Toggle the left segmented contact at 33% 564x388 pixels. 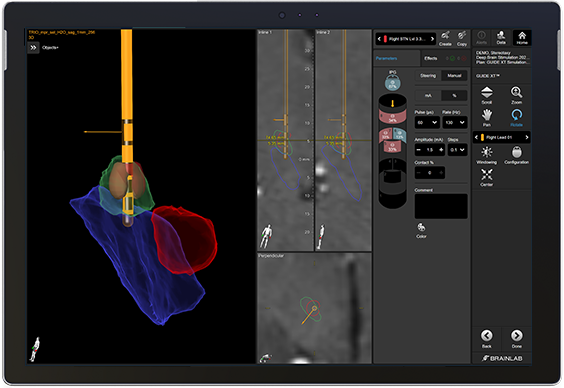point(385,135)
